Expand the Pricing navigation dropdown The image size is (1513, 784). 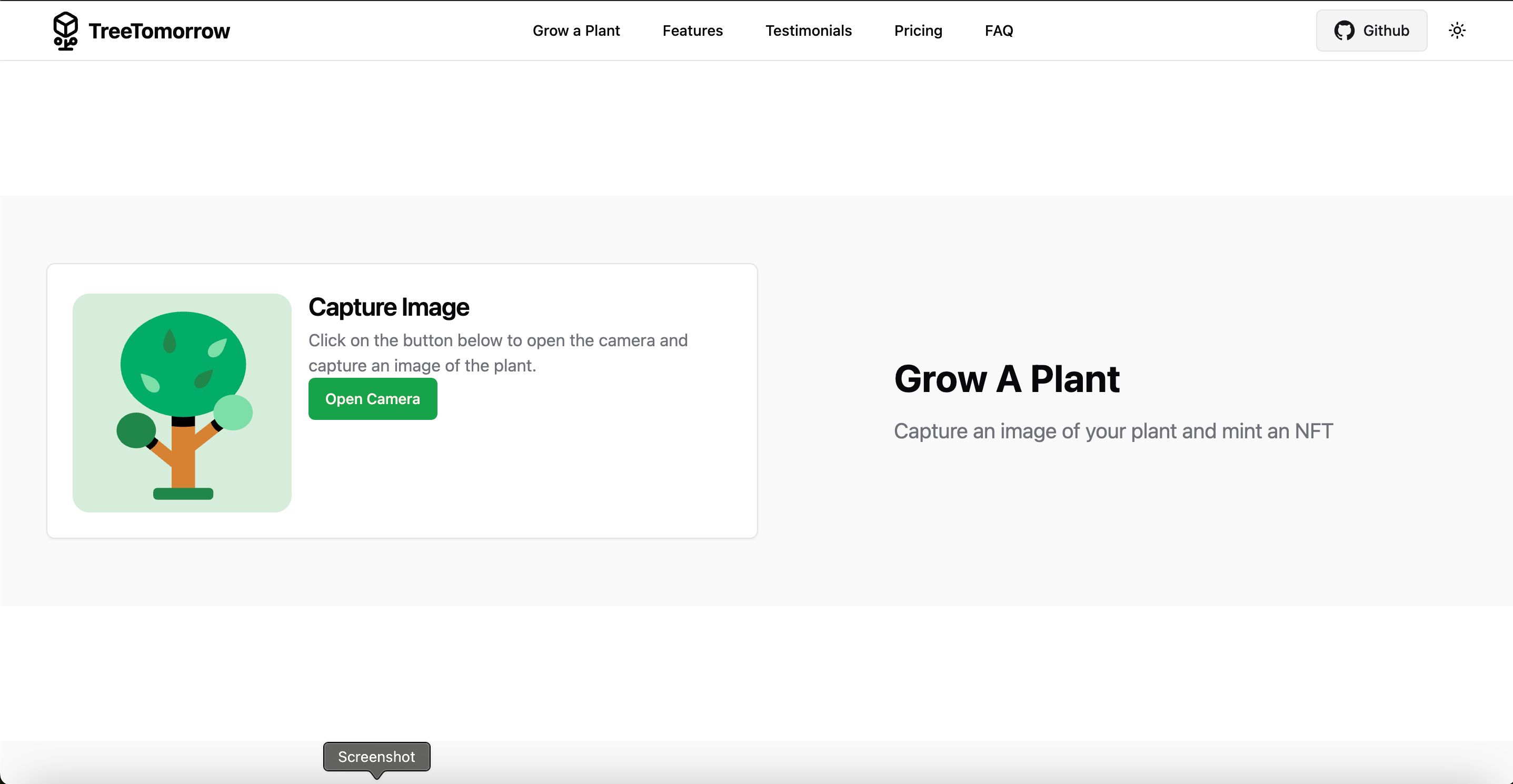pos(918,30)
